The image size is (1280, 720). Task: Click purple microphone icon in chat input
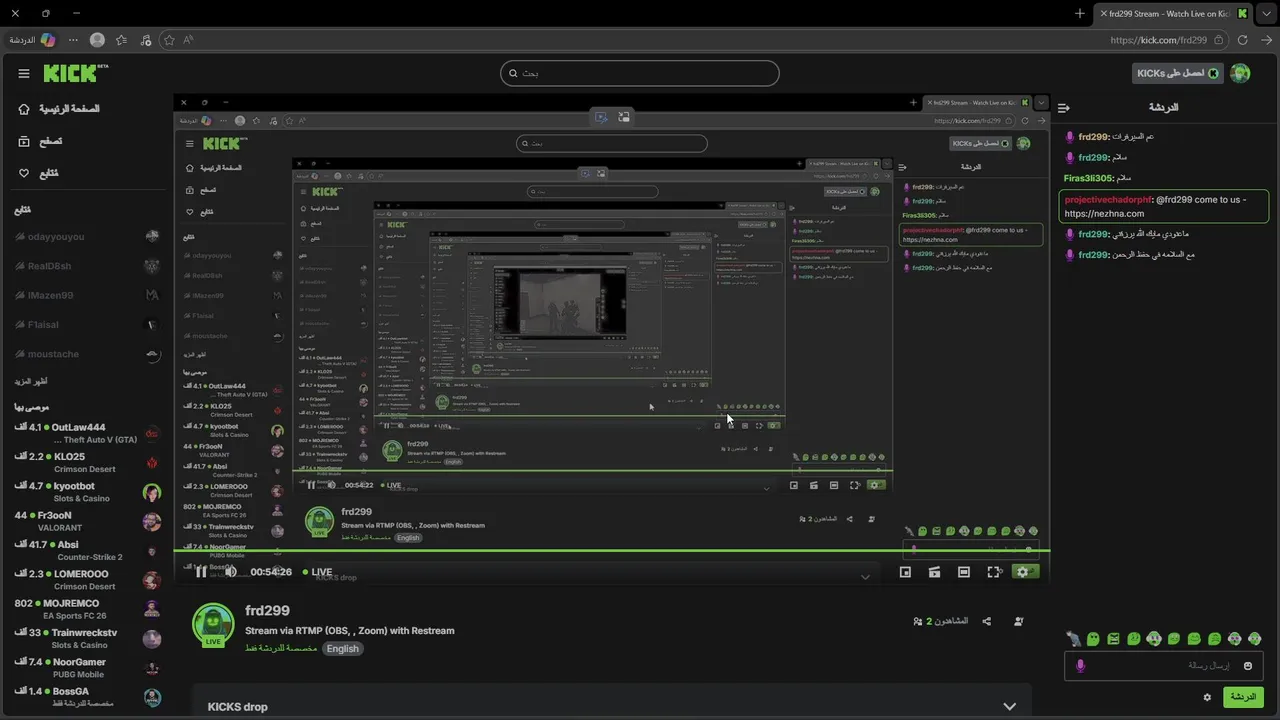pos(1080,666)
